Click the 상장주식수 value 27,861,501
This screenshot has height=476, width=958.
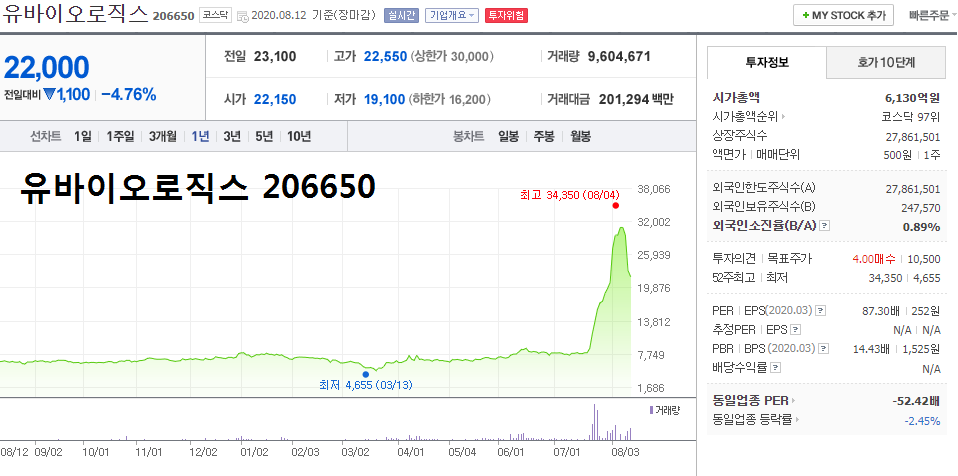(x=913, y=136)
